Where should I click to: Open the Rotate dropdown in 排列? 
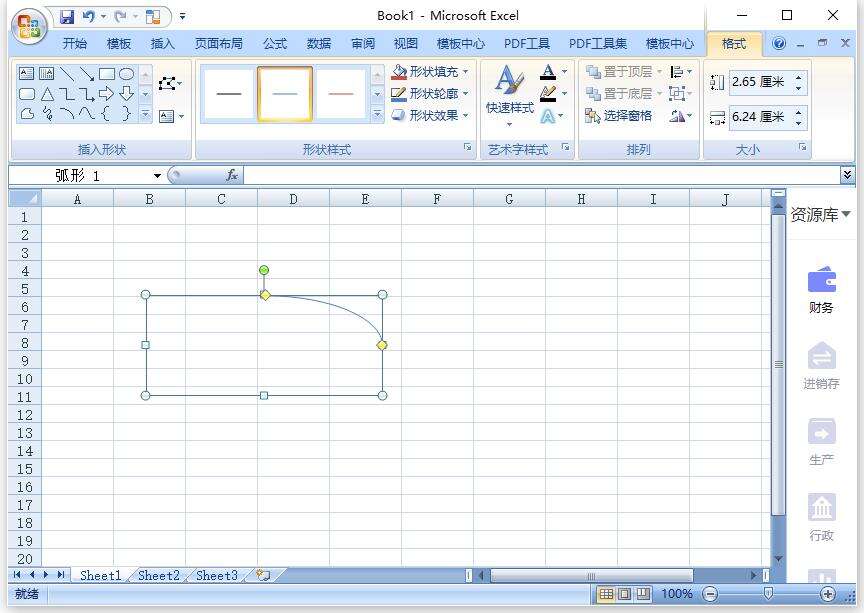click(x=681, y=116)
